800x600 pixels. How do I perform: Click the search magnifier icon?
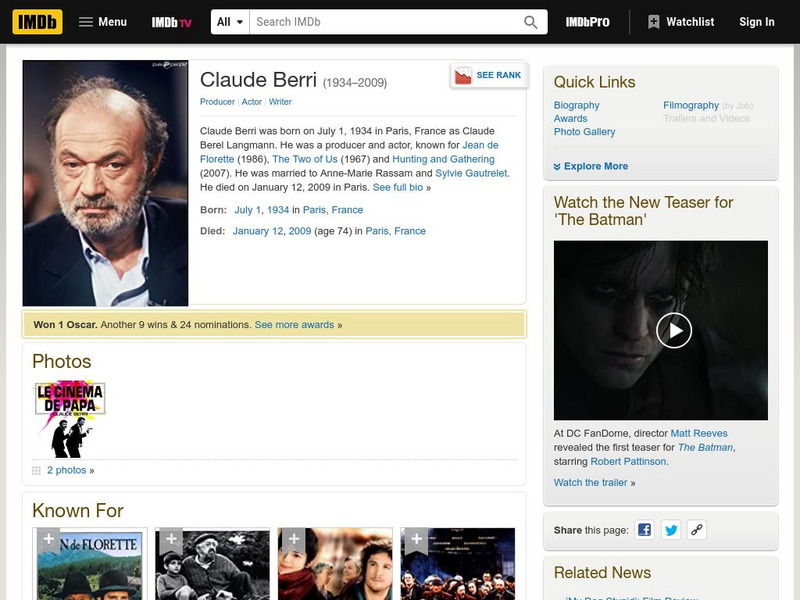(x=529, y=20)
